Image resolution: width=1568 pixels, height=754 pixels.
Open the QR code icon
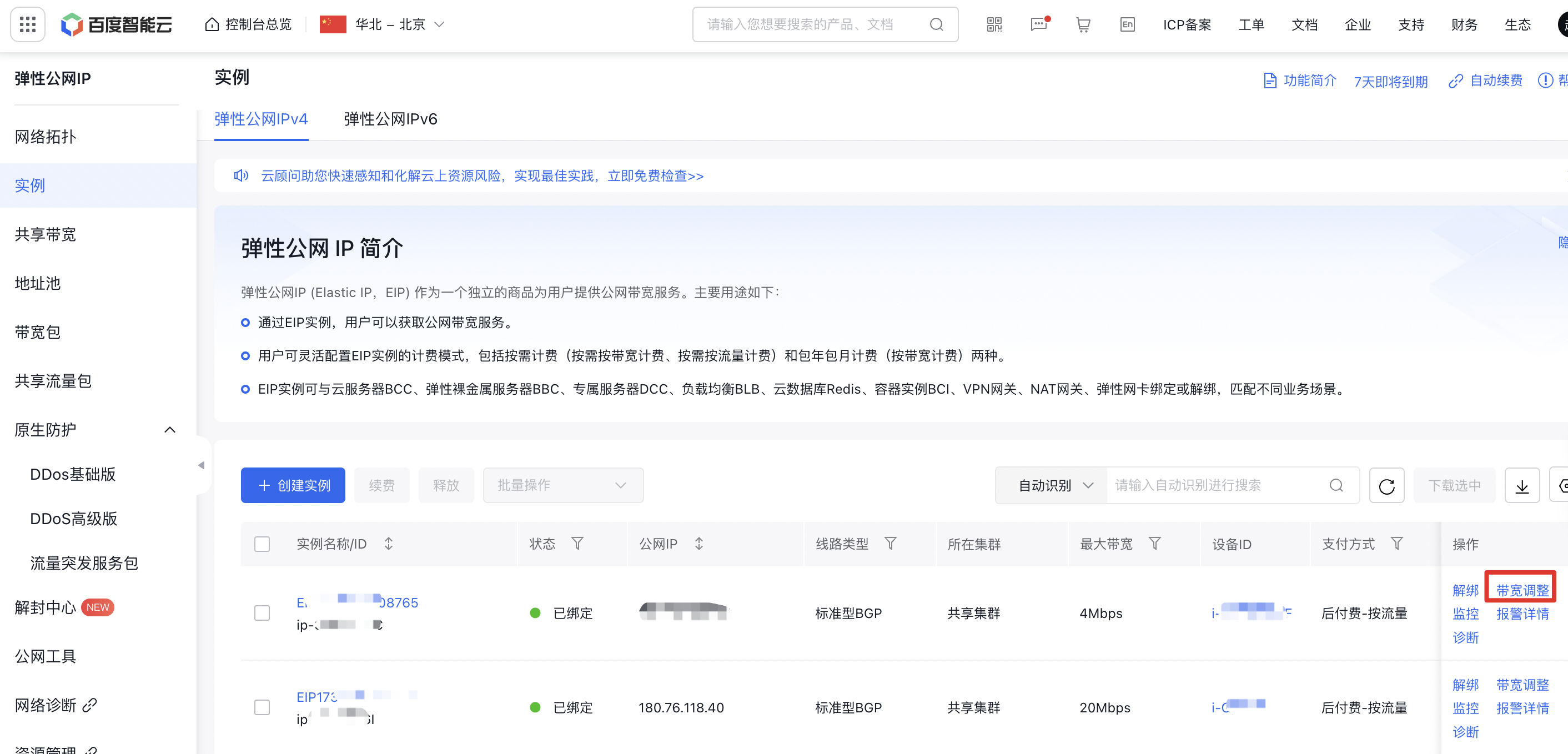click(994, 24)
